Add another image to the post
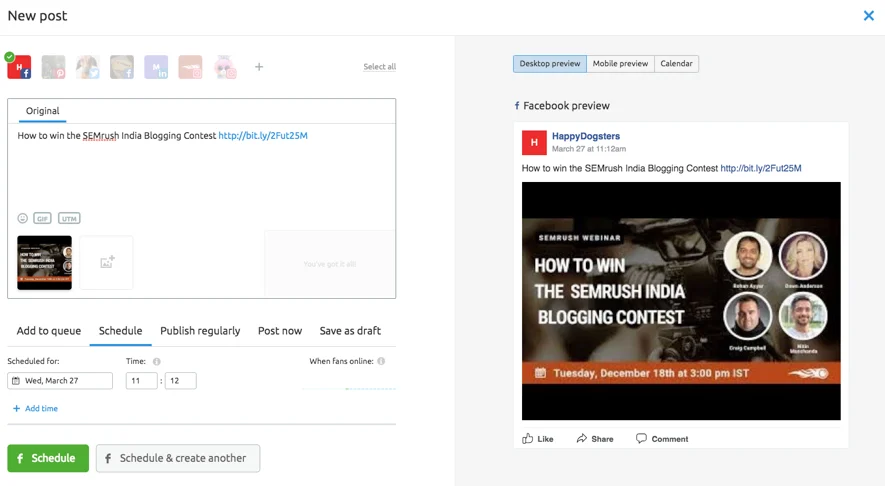 [x=107, y=262]
